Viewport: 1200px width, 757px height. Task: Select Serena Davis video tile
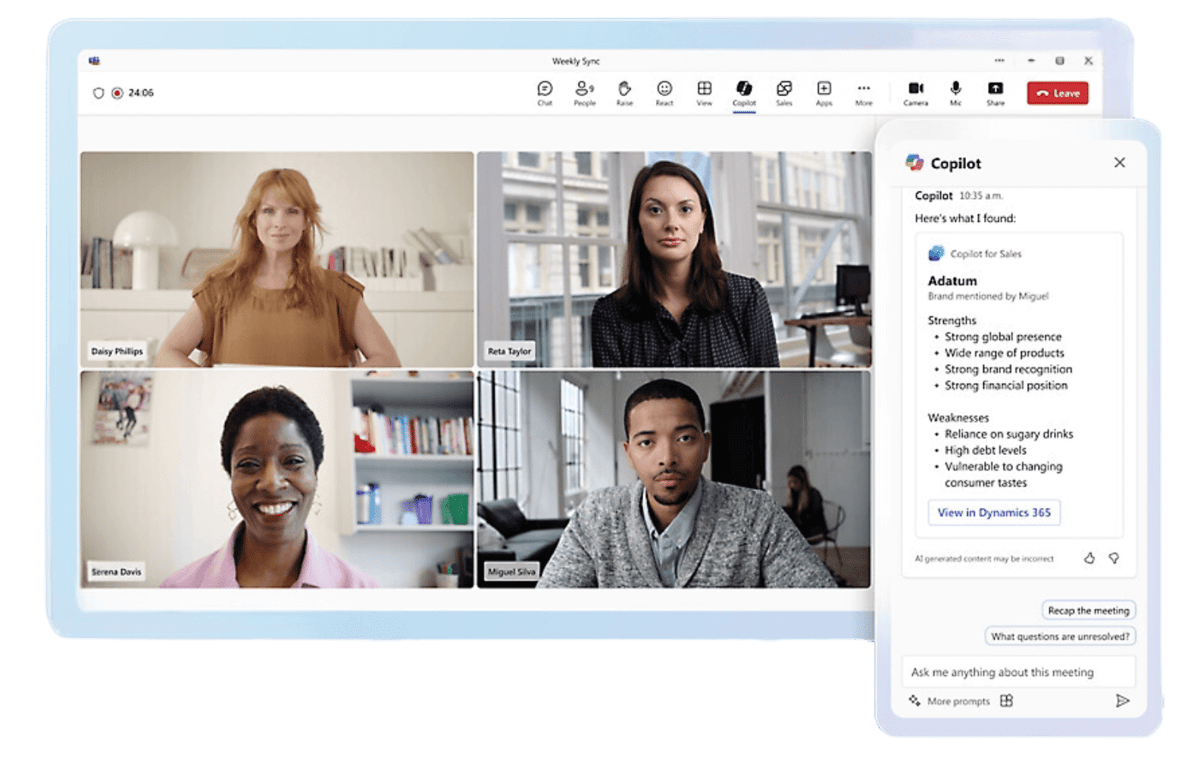pyautogui.click(x=277, y=479)
